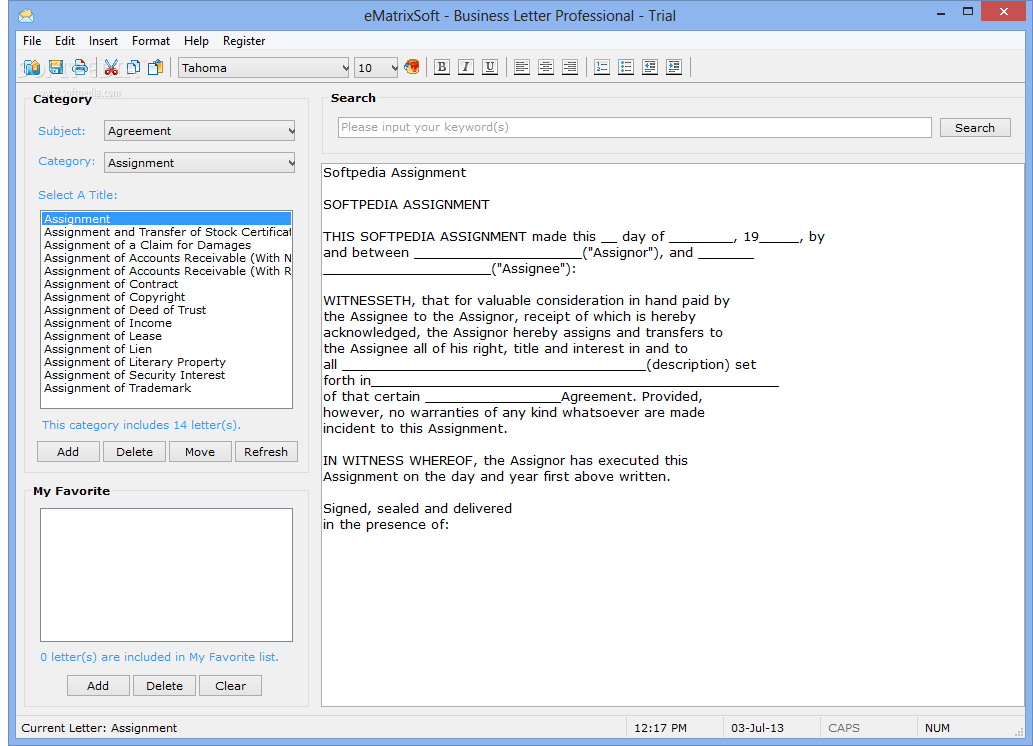Open the Insert menu
1033x746 pixels.
coord(103,41)
